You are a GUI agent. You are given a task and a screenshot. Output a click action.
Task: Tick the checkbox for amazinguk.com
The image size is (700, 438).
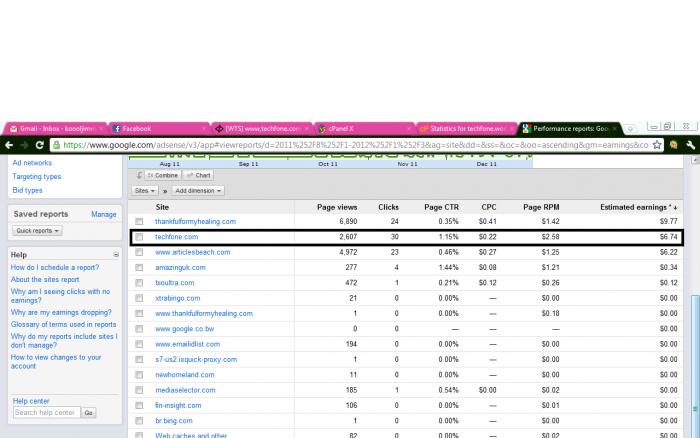point(139,267)
